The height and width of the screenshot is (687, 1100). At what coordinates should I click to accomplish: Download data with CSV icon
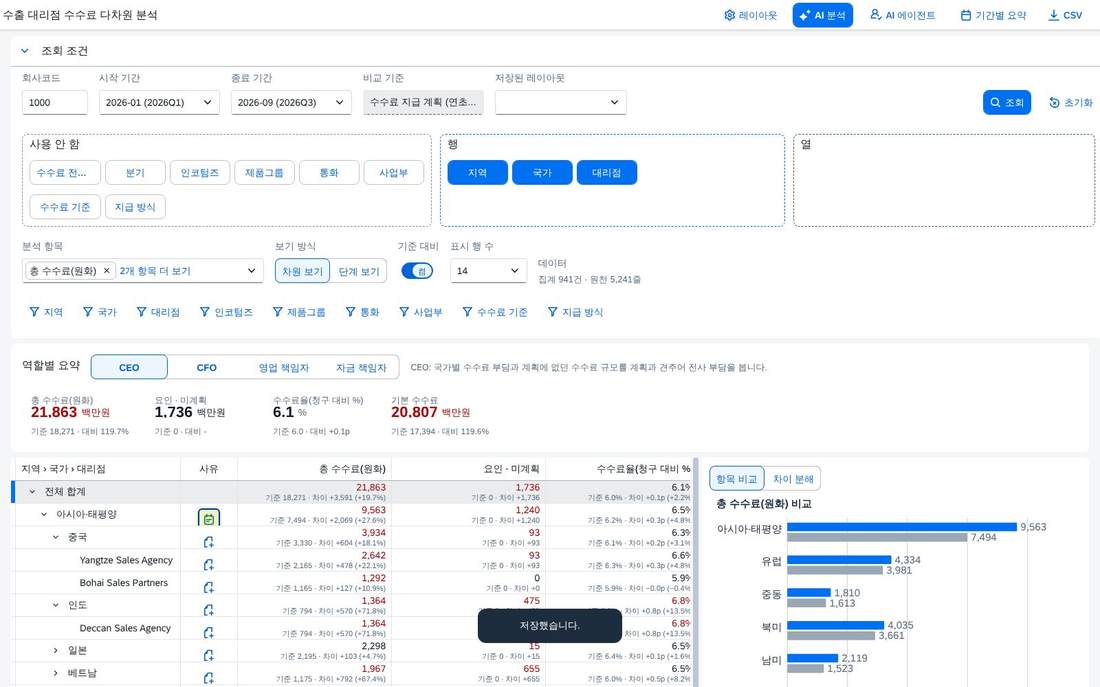(x=1054, y=15)
